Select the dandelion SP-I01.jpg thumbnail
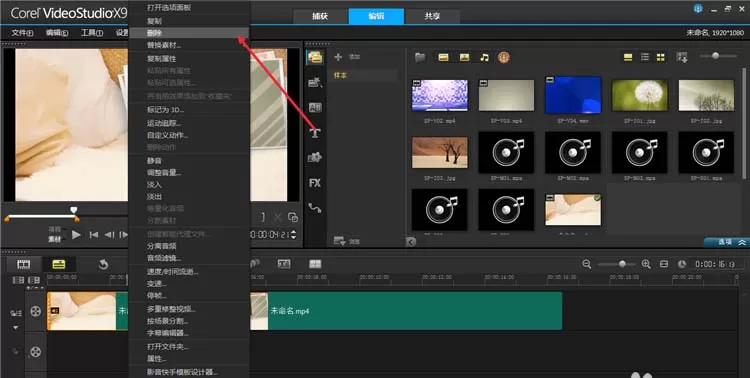The width and height of the screenshot is (750, 378). point(640,95)
